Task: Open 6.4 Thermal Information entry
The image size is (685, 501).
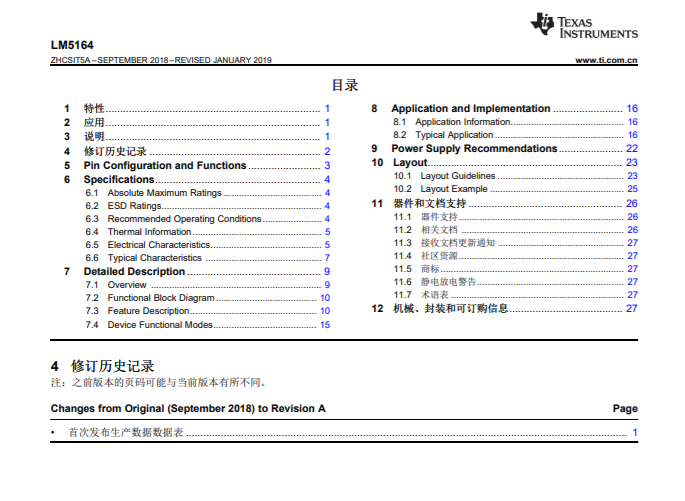Action: (x=208, y=231)
